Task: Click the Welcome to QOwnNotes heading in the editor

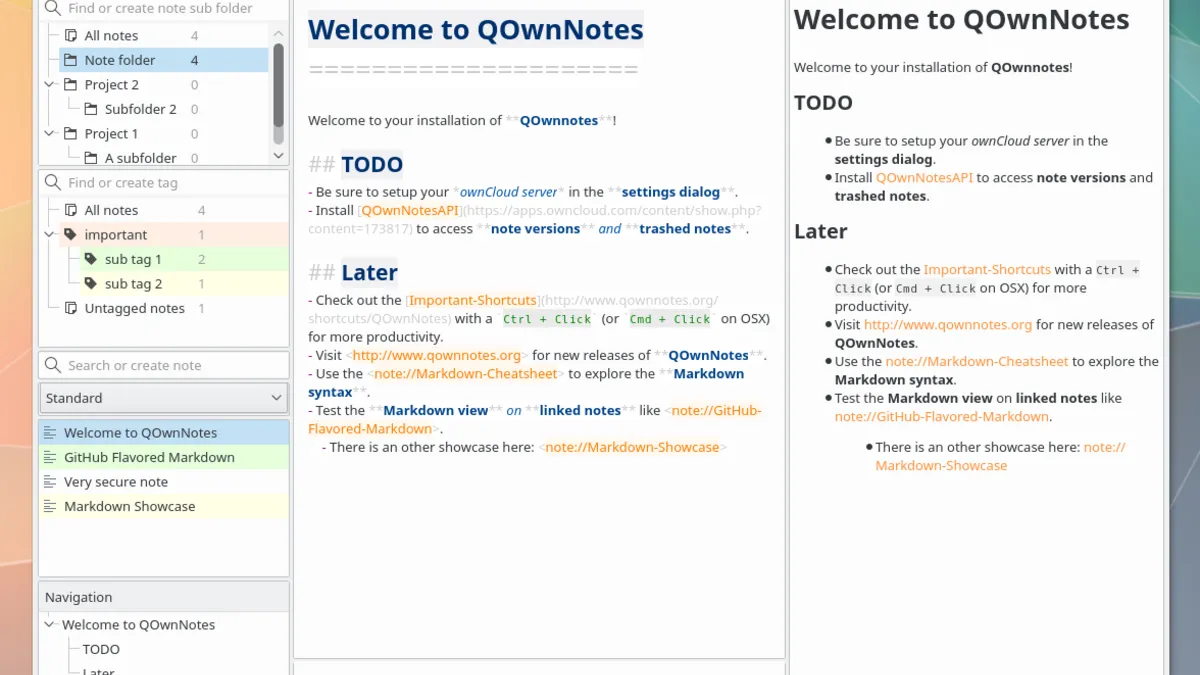Action: (x=475, y=30)
